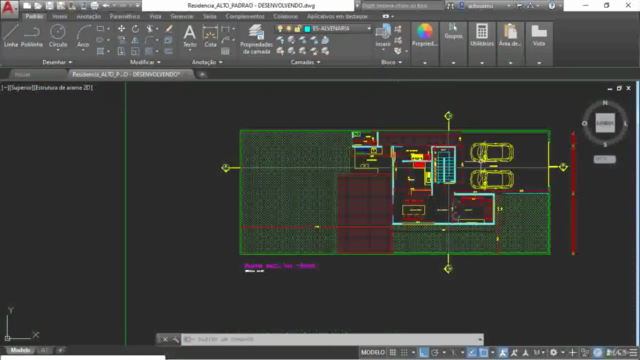
Task: Activate the Mirror tool
Action: point(135,40)
